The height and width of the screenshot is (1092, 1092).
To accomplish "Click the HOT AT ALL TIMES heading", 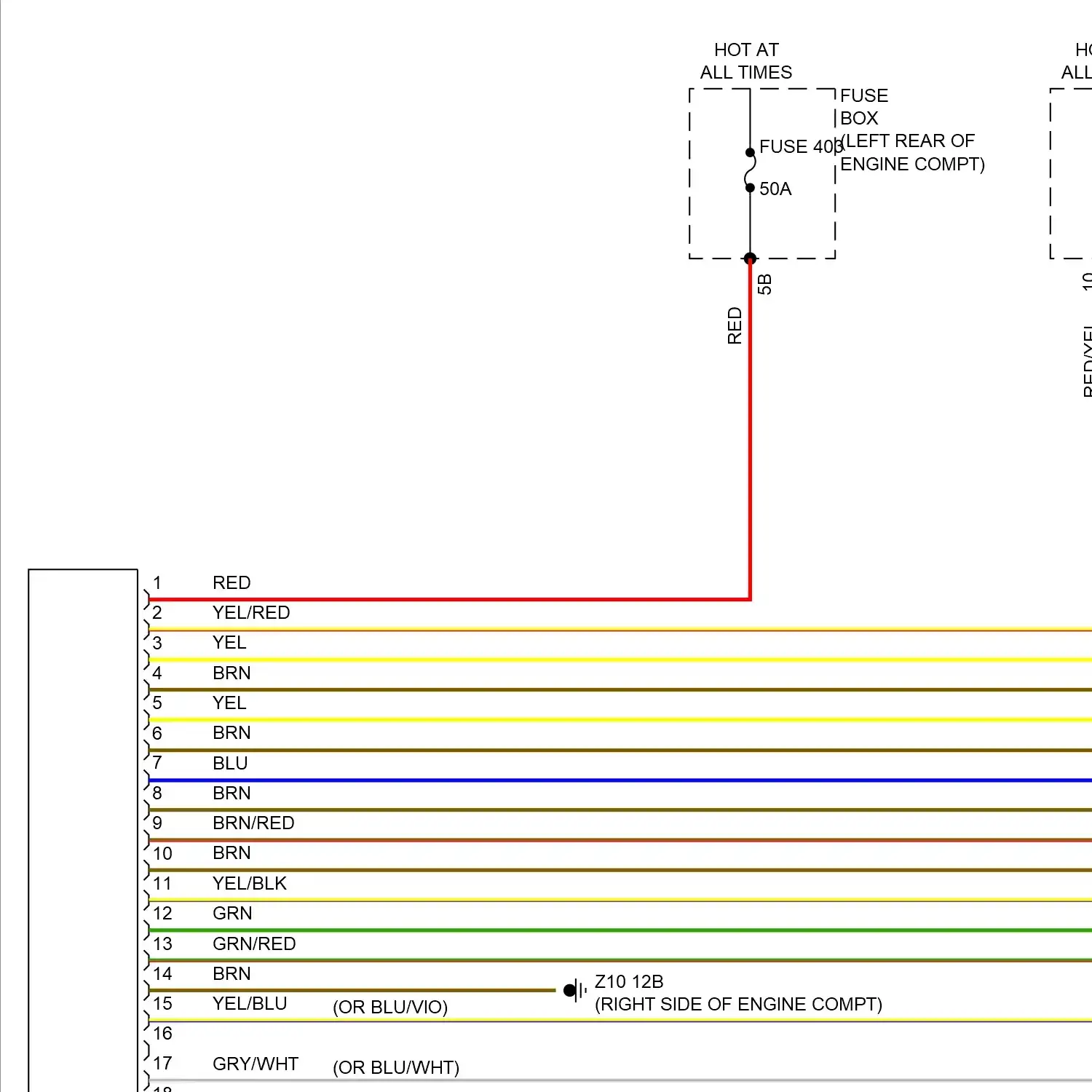I will point(746,61).
